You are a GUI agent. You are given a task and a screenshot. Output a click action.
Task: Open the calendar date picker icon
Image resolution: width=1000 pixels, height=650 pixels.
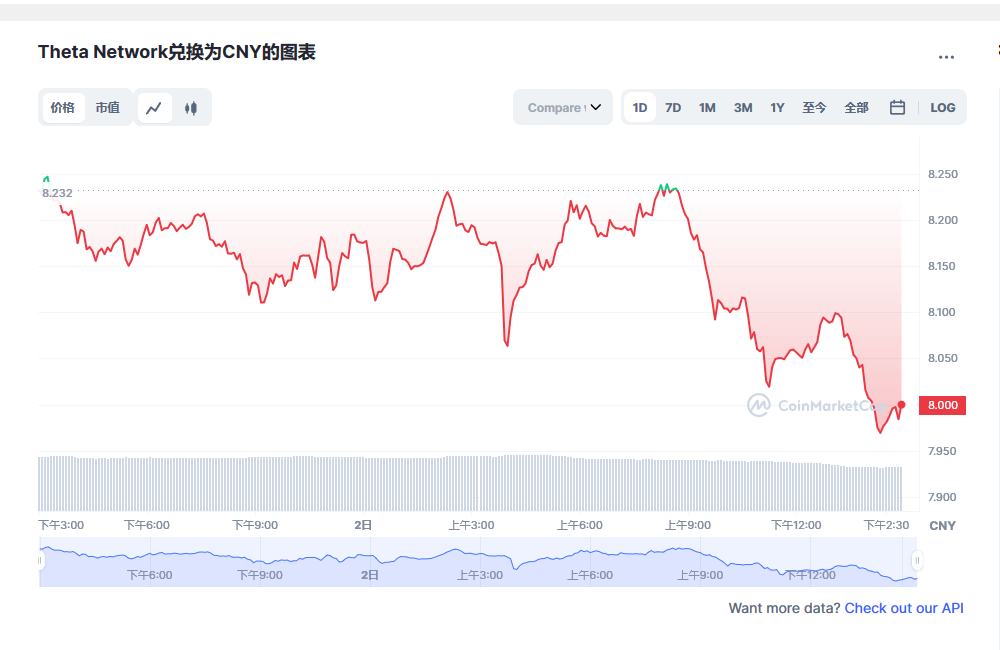[897, 107]
